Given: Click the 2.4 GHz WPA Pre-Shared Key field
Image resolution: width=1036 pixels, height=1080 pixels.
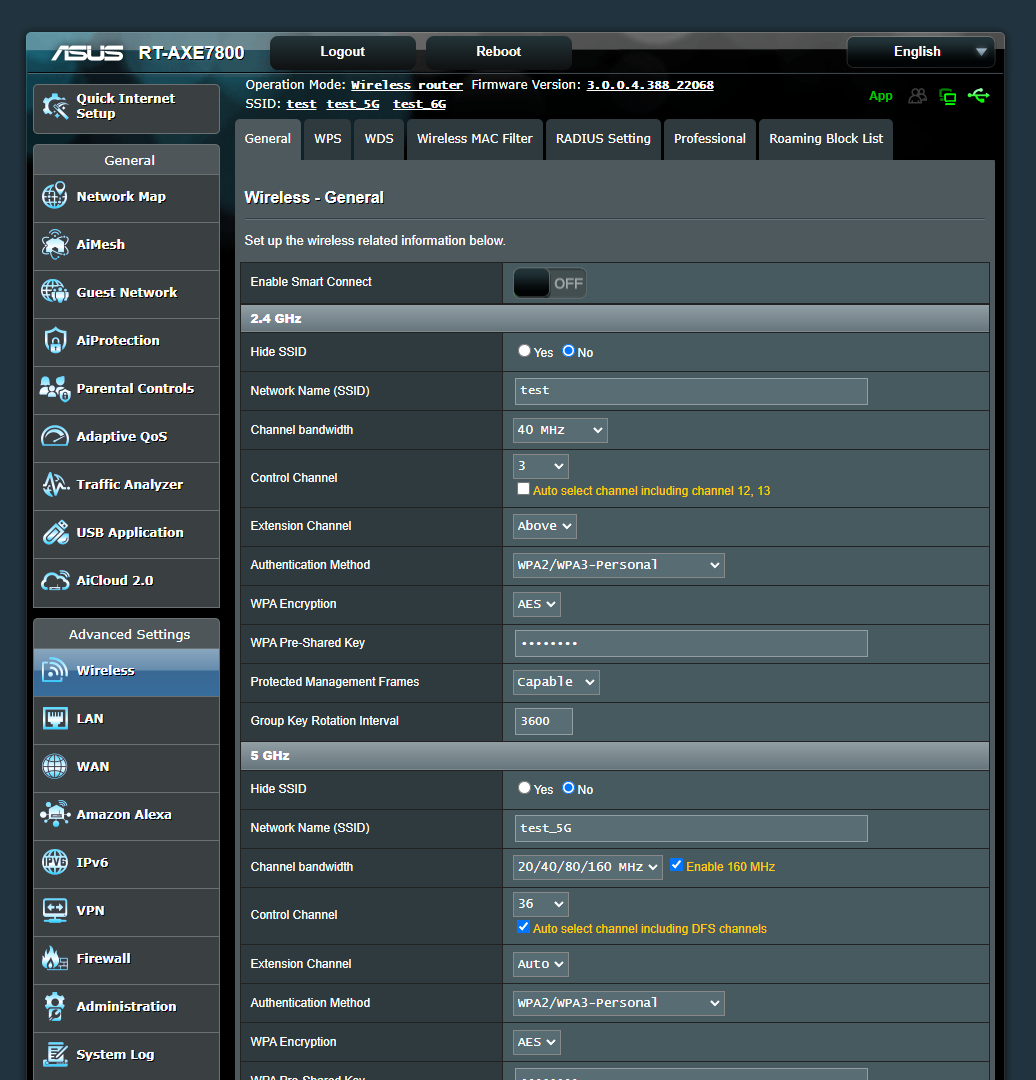Looking at the screenshot, I should [x=691, y=643].
